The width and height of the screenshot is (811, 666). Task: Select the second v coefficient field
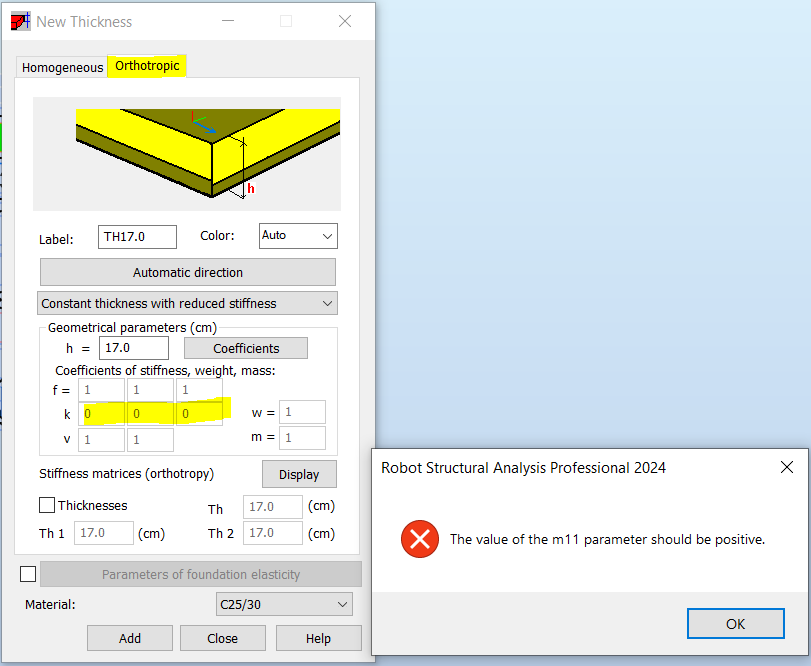[151, 440]
